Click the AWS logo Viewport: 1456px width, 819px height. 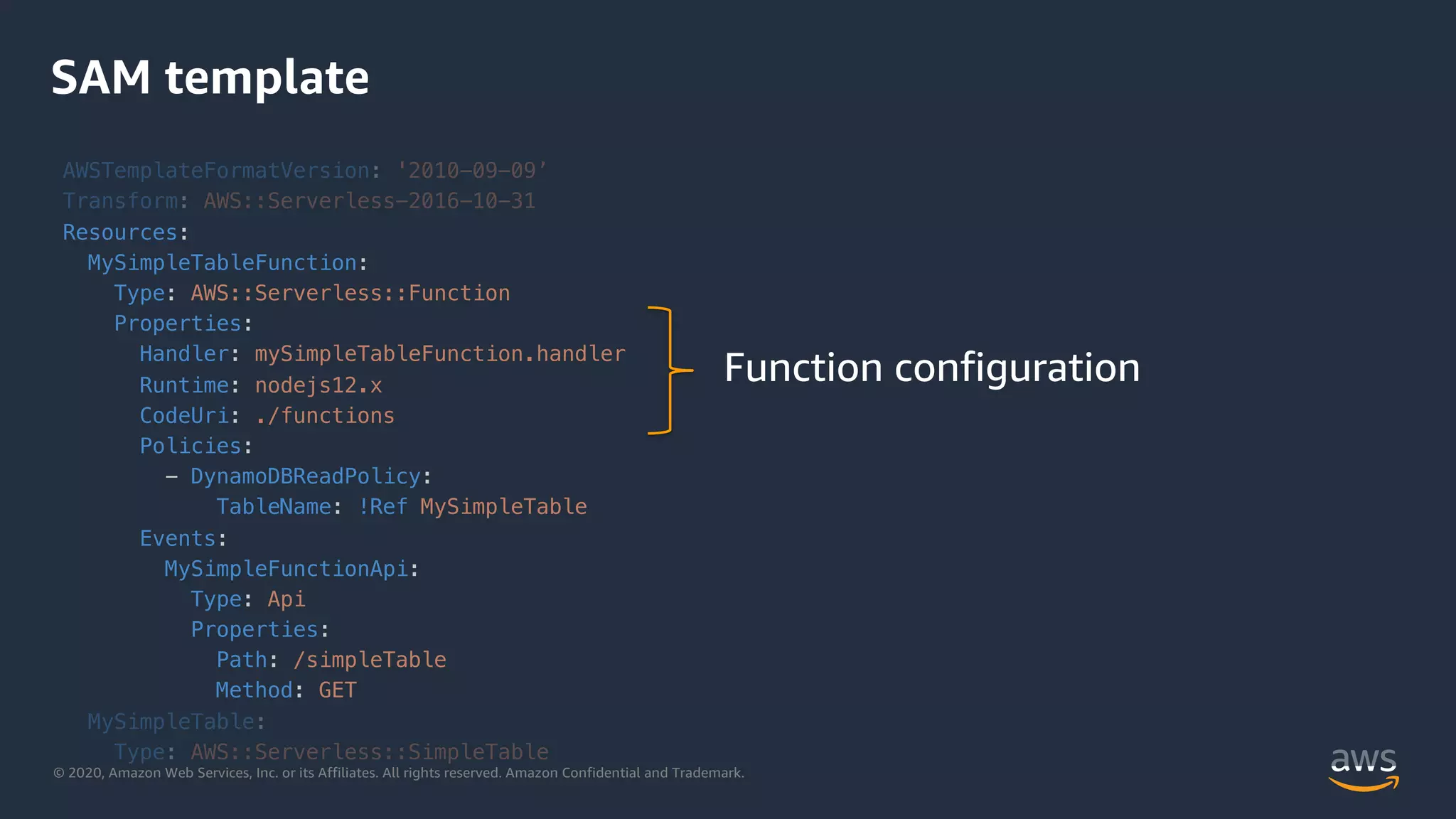pyautogui.click(x=1364, y=770)
